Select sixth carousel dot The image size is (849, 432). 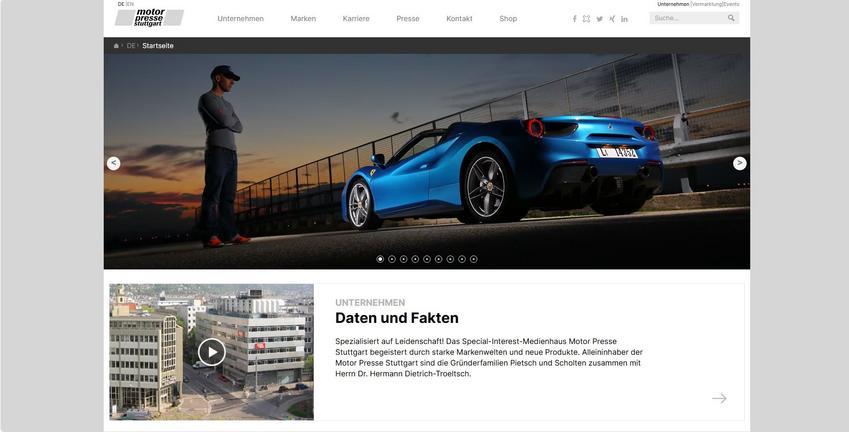coord(439,259)
